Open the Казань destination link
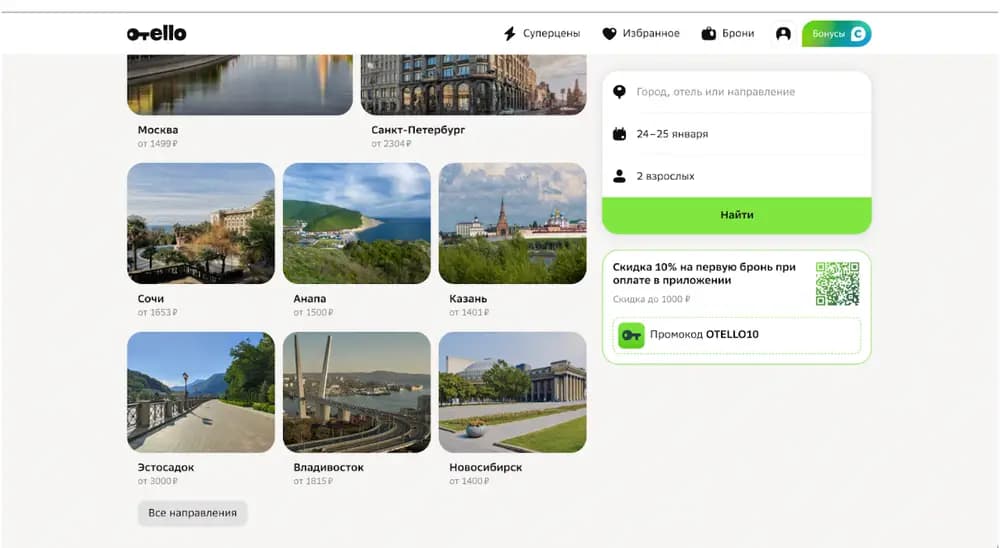 pyautogui.click(x=468, y=299)
